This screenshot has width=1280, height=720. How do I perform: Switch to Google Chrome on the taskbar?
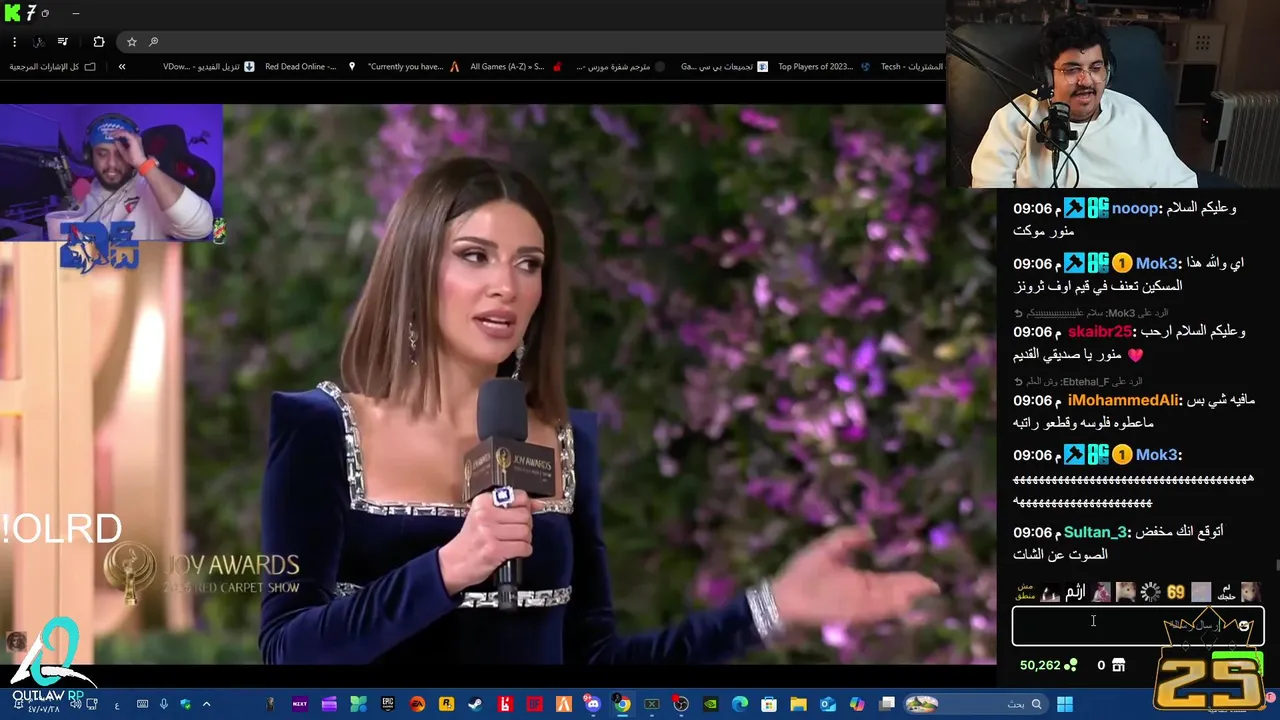[622, 705]
